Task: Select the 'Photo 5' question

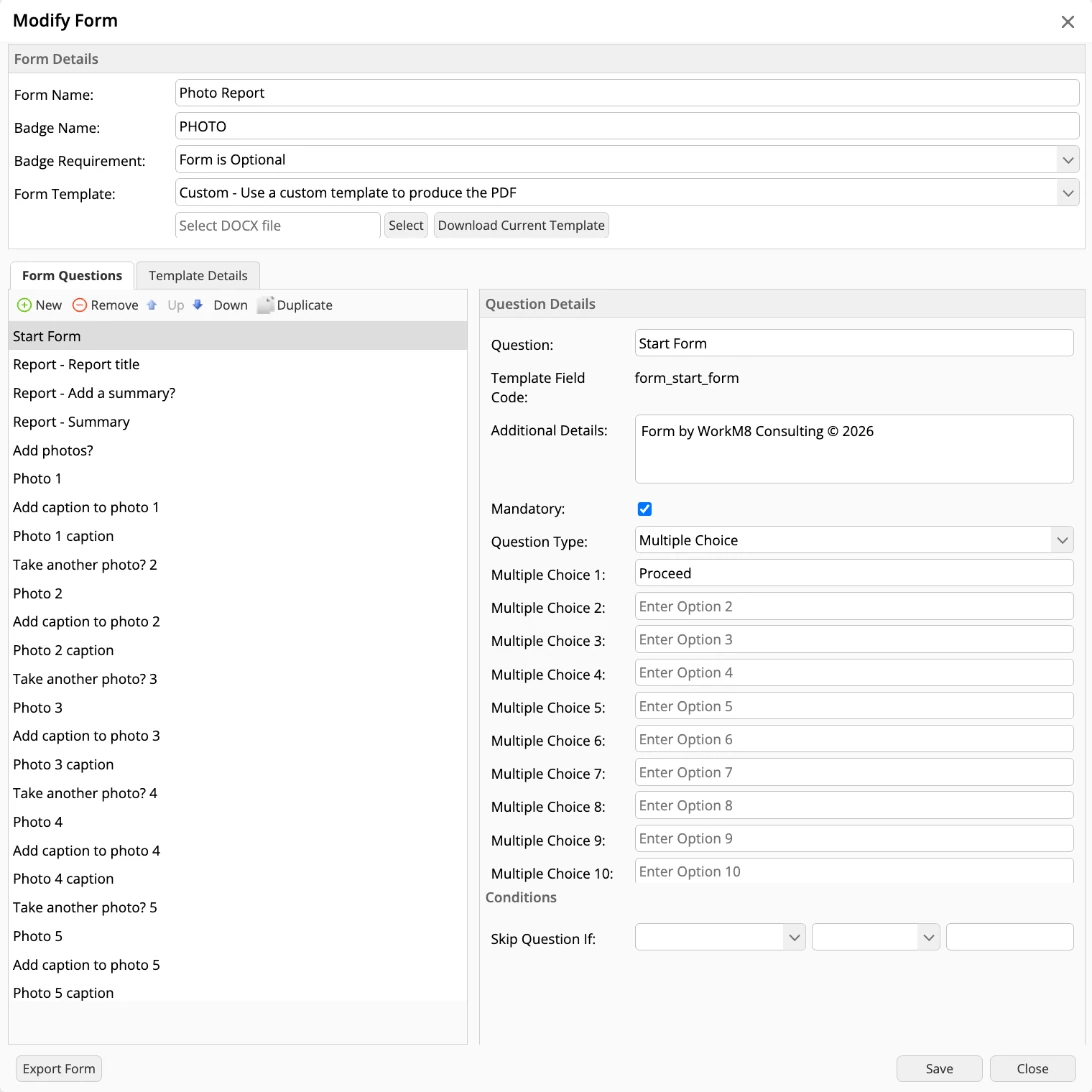Action: pyautogui.click(x=237, y=936)
